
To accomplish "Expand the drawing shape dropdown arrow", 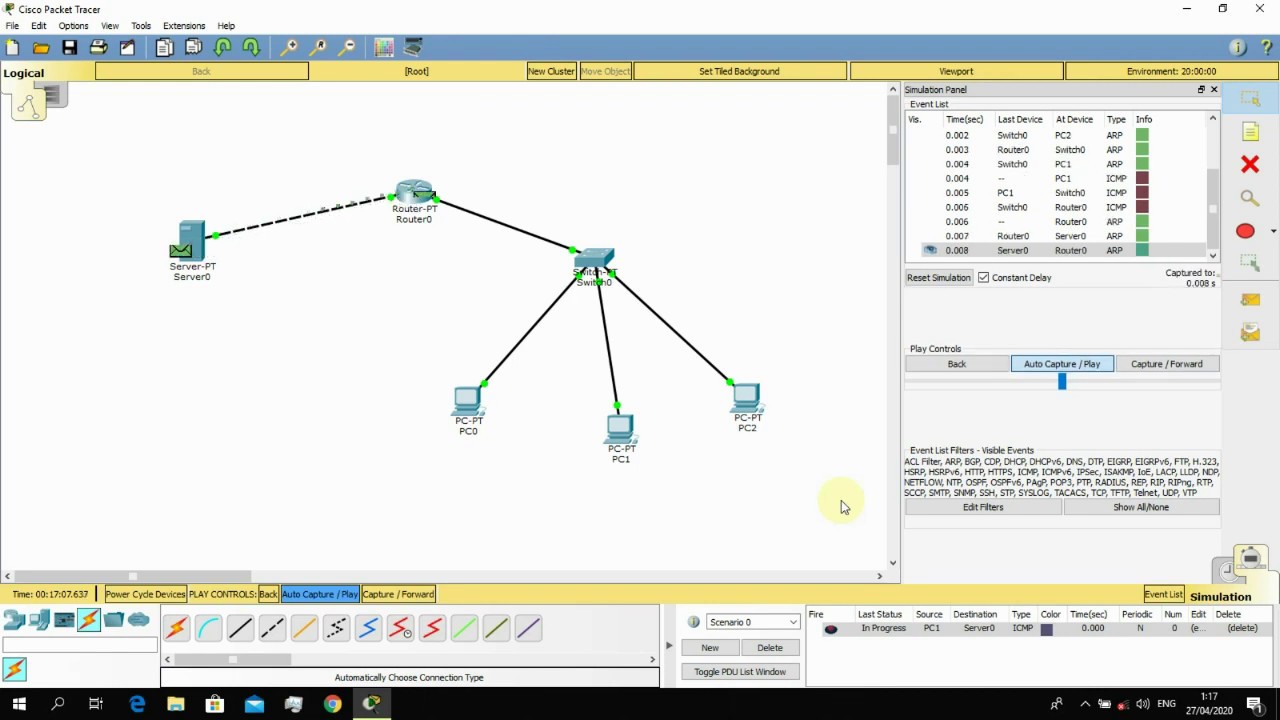I will pyautogui.click(x=1272, y=231).
